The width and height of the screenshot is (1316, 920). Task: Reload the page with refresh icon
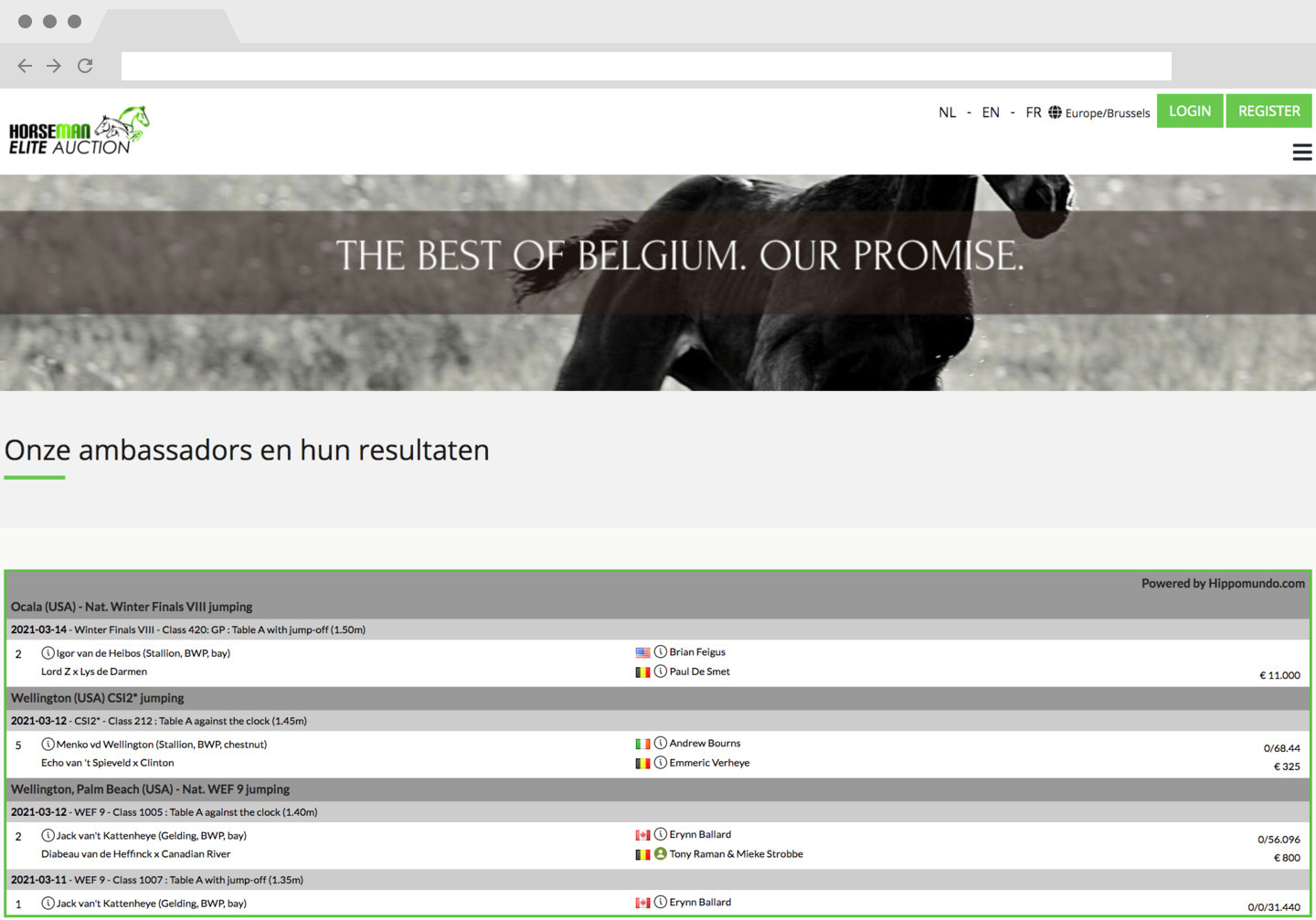click(x=85, y=66)
